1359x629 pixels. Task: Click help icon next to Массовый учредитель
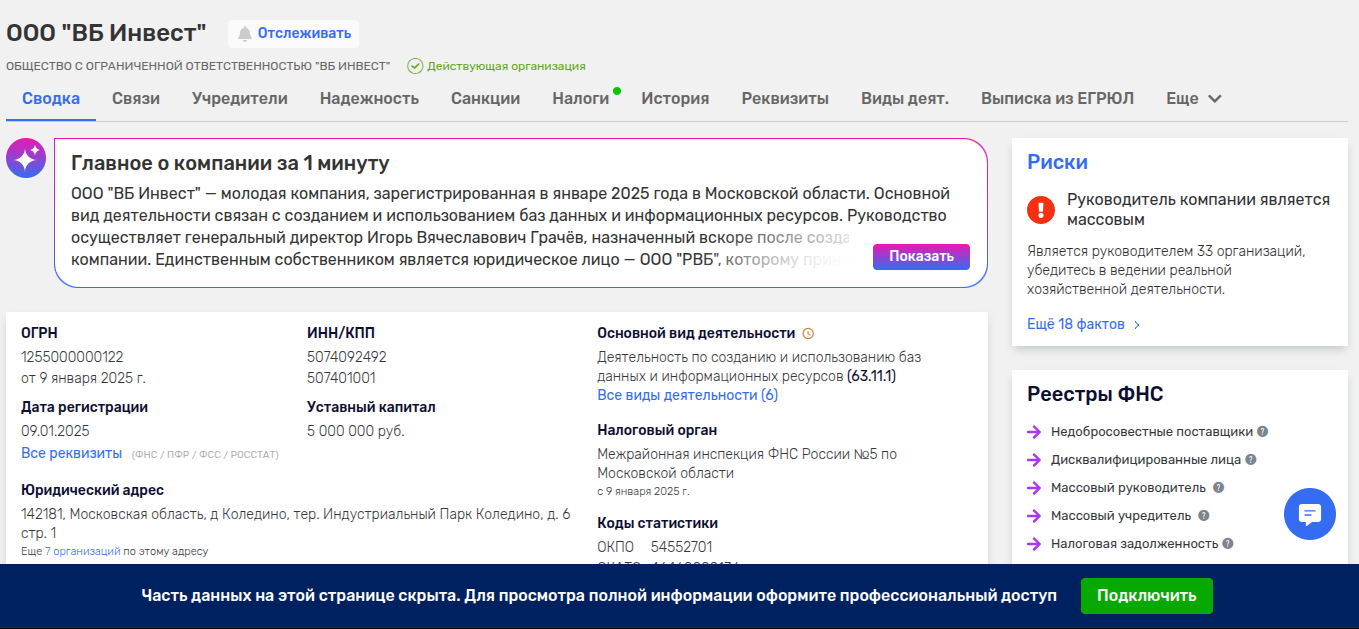pyautogui.click(x=1204, y=516)
